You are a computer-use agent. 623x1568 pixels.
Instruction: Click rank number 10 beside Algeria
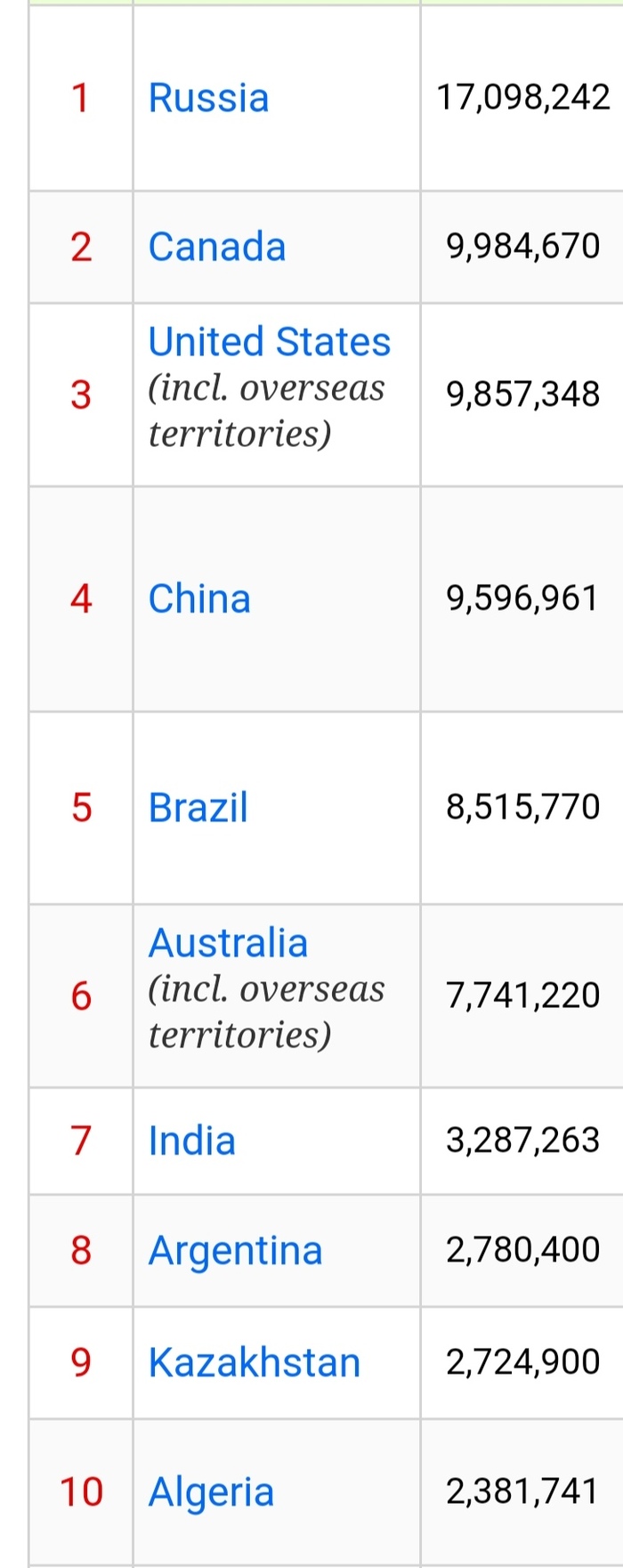tap(81, 1492)
